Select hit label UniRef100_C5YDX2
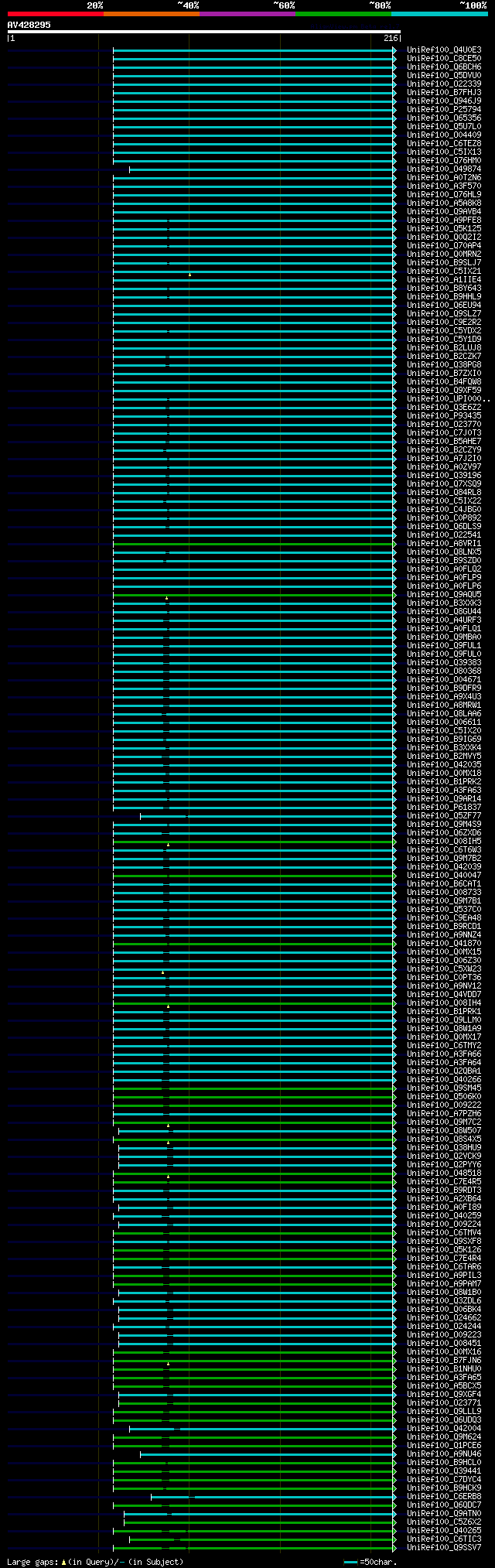This screenshot has height=1568, width=495. 444,330
